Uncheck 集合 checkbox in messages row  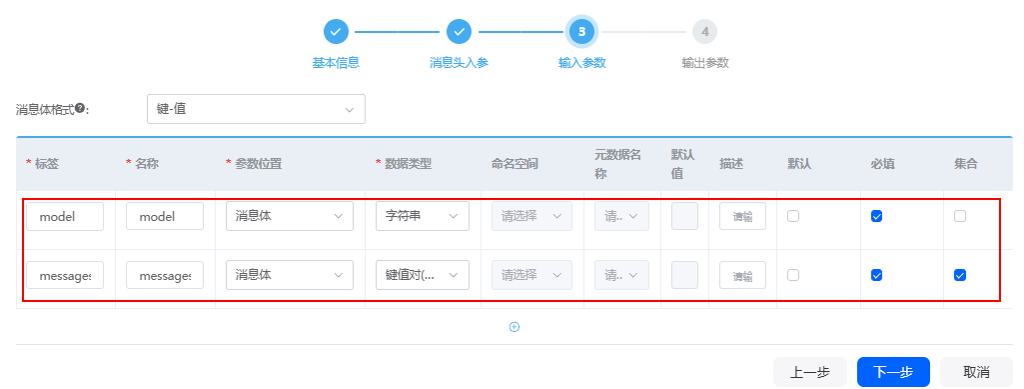pyautogui.click(x=959, y=275)
